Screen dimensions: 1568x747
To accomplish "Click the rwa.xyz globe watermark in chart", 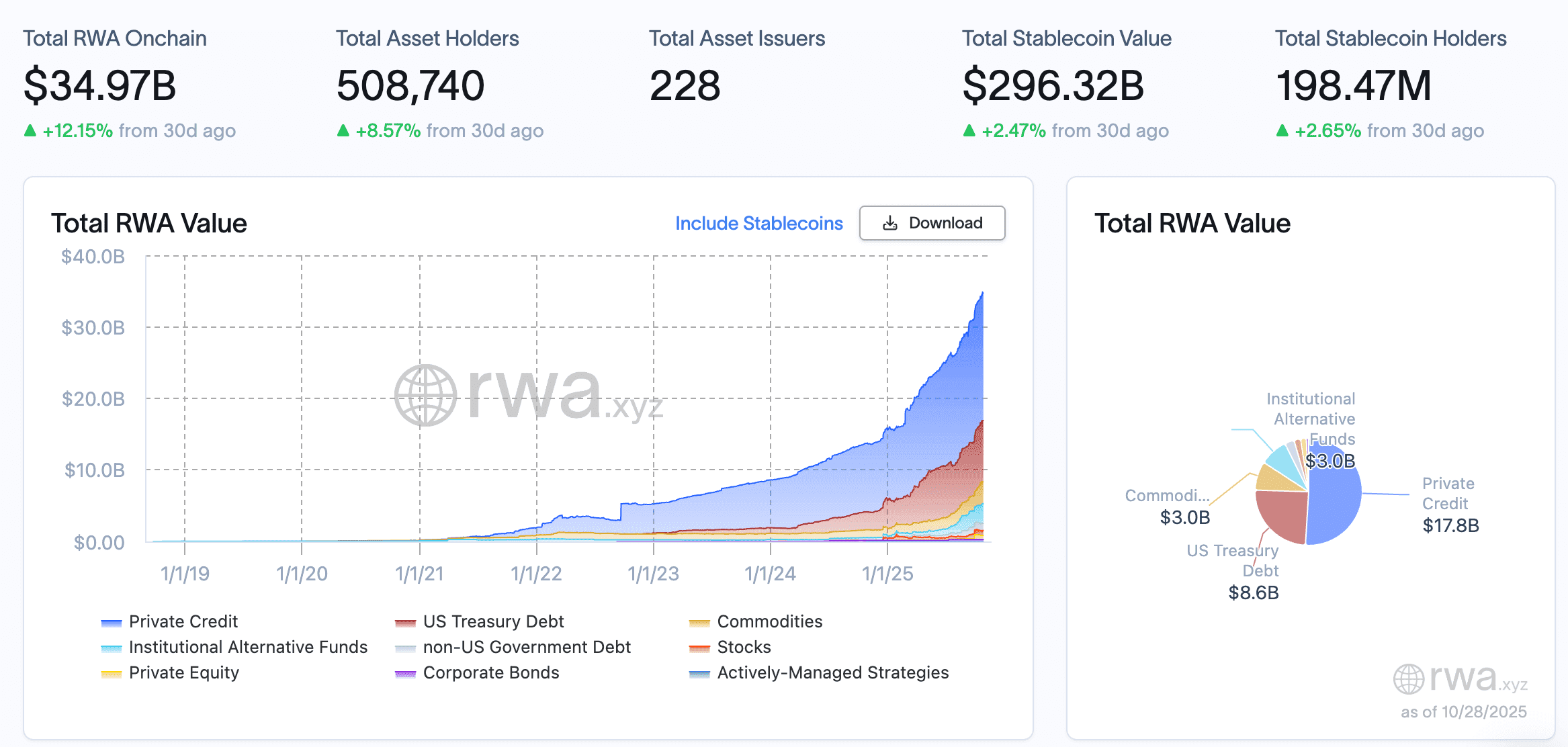I will point(426,395).
